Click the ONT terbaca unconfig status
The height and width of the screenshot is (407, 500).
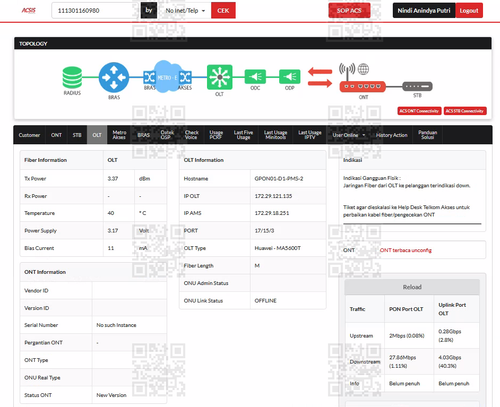(406, 250)
